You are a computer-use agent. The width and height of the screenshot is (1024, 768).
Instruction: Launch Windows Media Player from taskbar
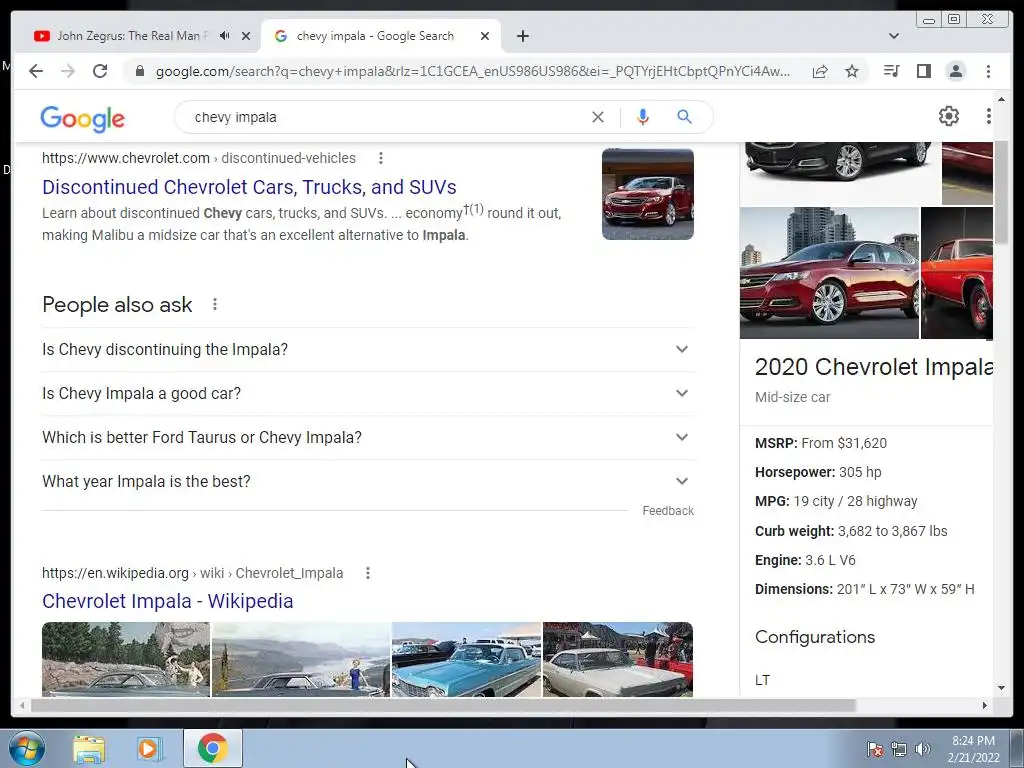click(149, 749)
